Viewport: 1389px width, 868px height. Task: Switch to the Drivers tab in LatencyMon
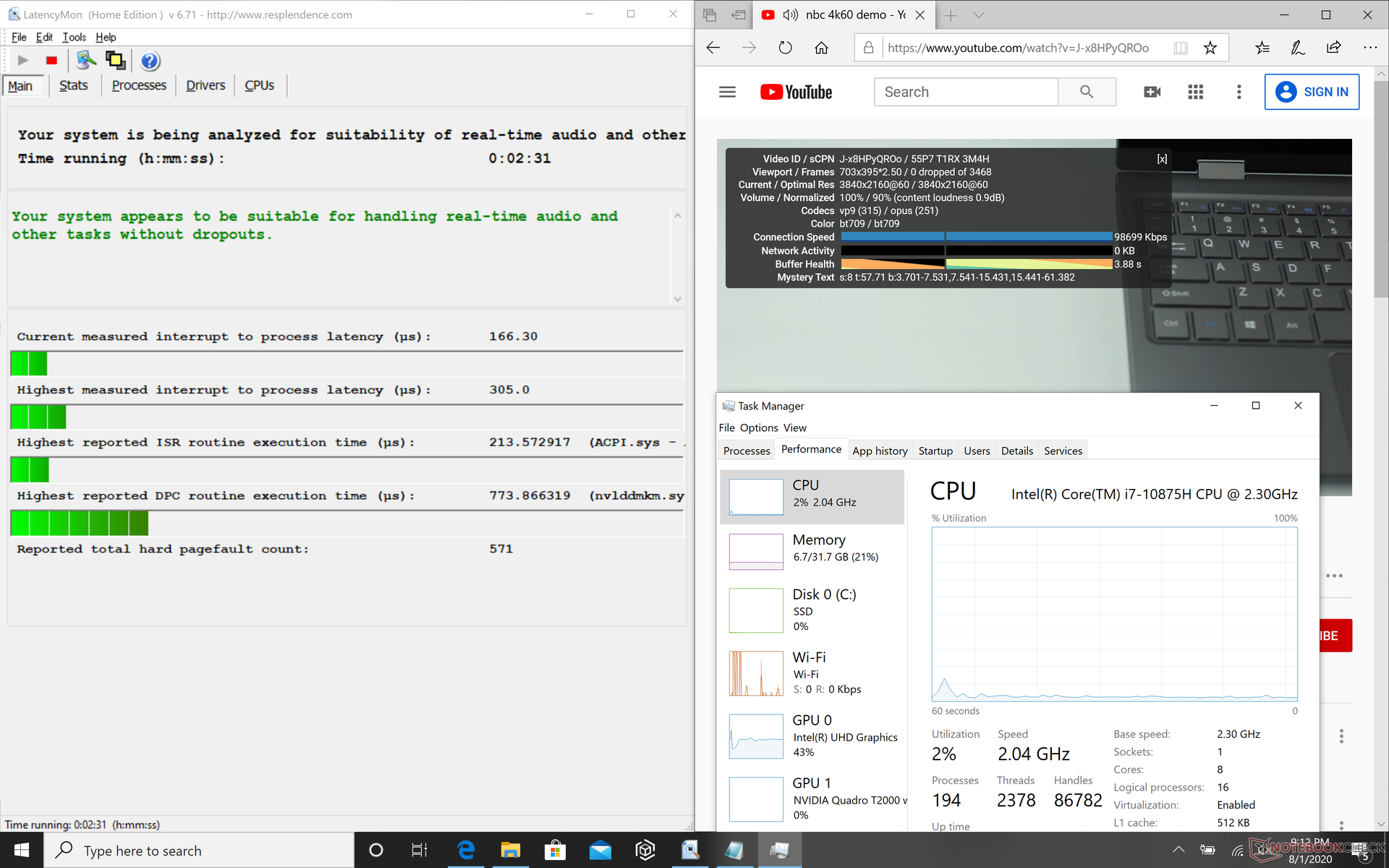pos(205,85)
